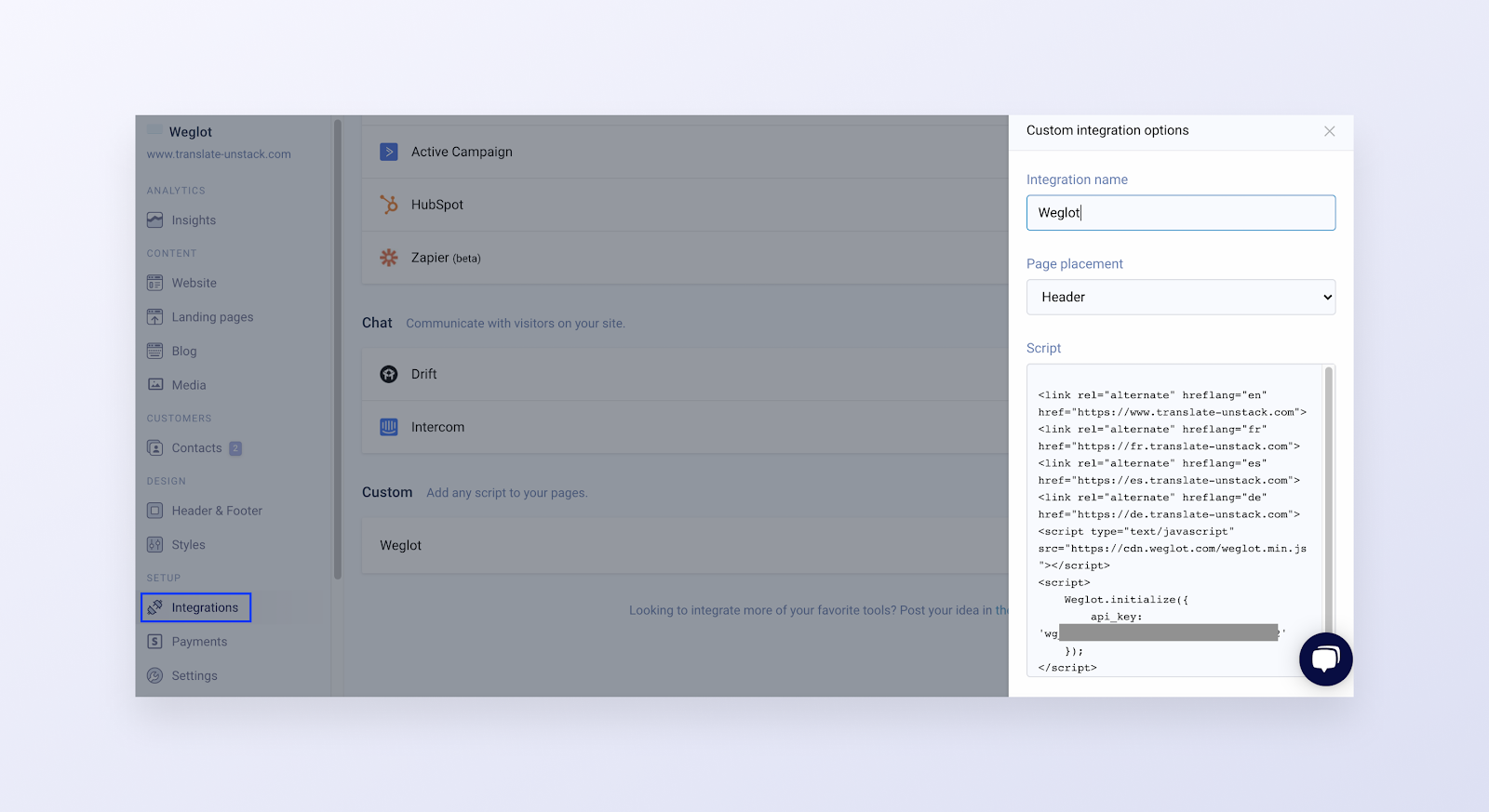Viewport: 1489px width, 812px height.
Task: Open the Payments icon
Action: (x=154, y=642)
